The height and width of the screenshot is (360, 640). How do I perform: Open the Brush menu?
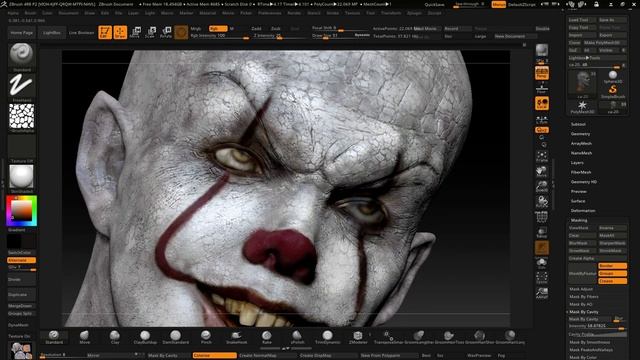(30, 13)
